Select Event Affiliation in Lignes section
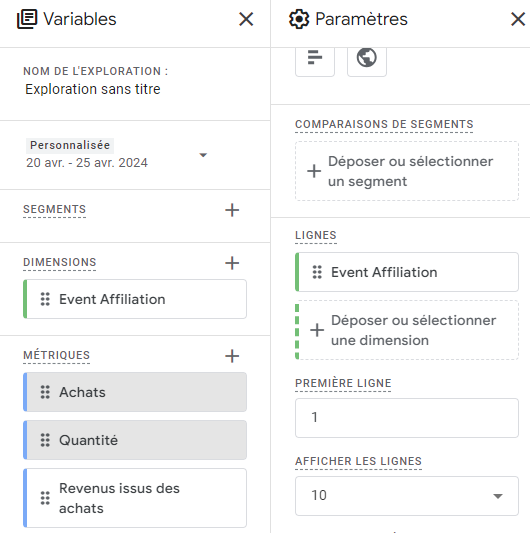This screenshot has width=530, height=533. click(x=407, y=272)
